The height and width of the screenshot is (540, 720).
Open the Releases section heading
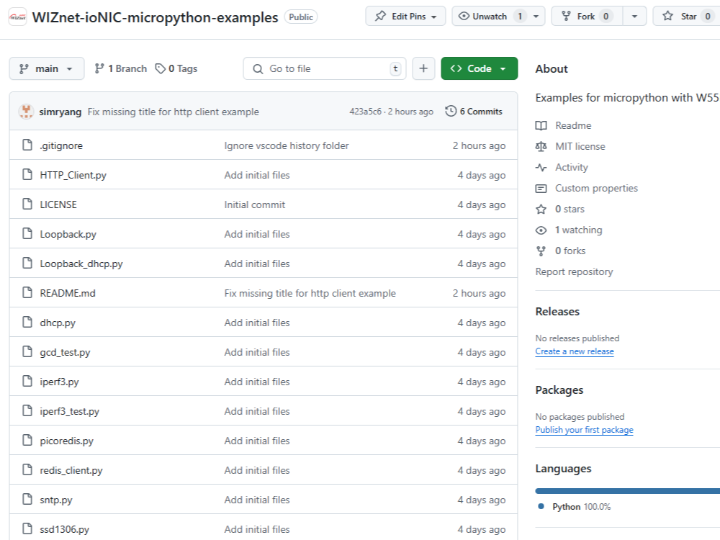[x=557, y=311]
